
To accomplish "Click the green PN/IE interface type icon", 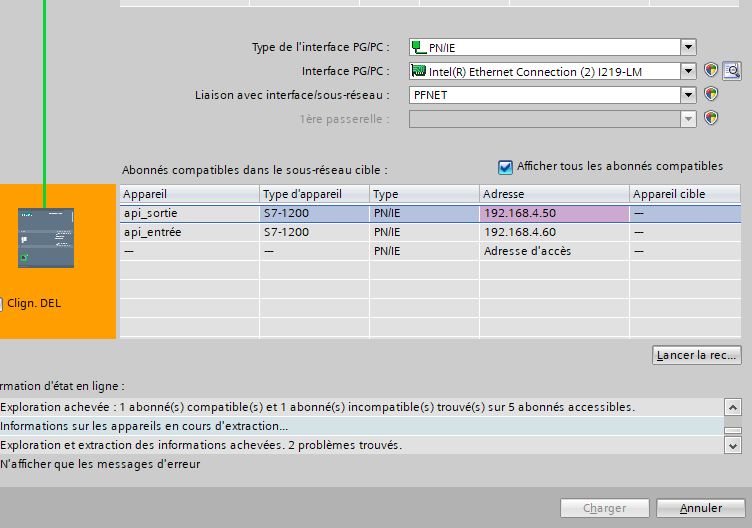I will click(x=419, y=47).
